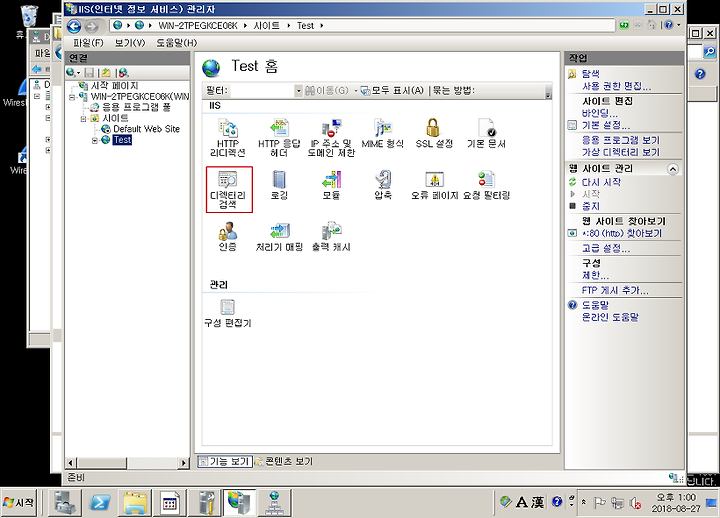
Task: Open the 바인딩 link
Action: [600, 113]
